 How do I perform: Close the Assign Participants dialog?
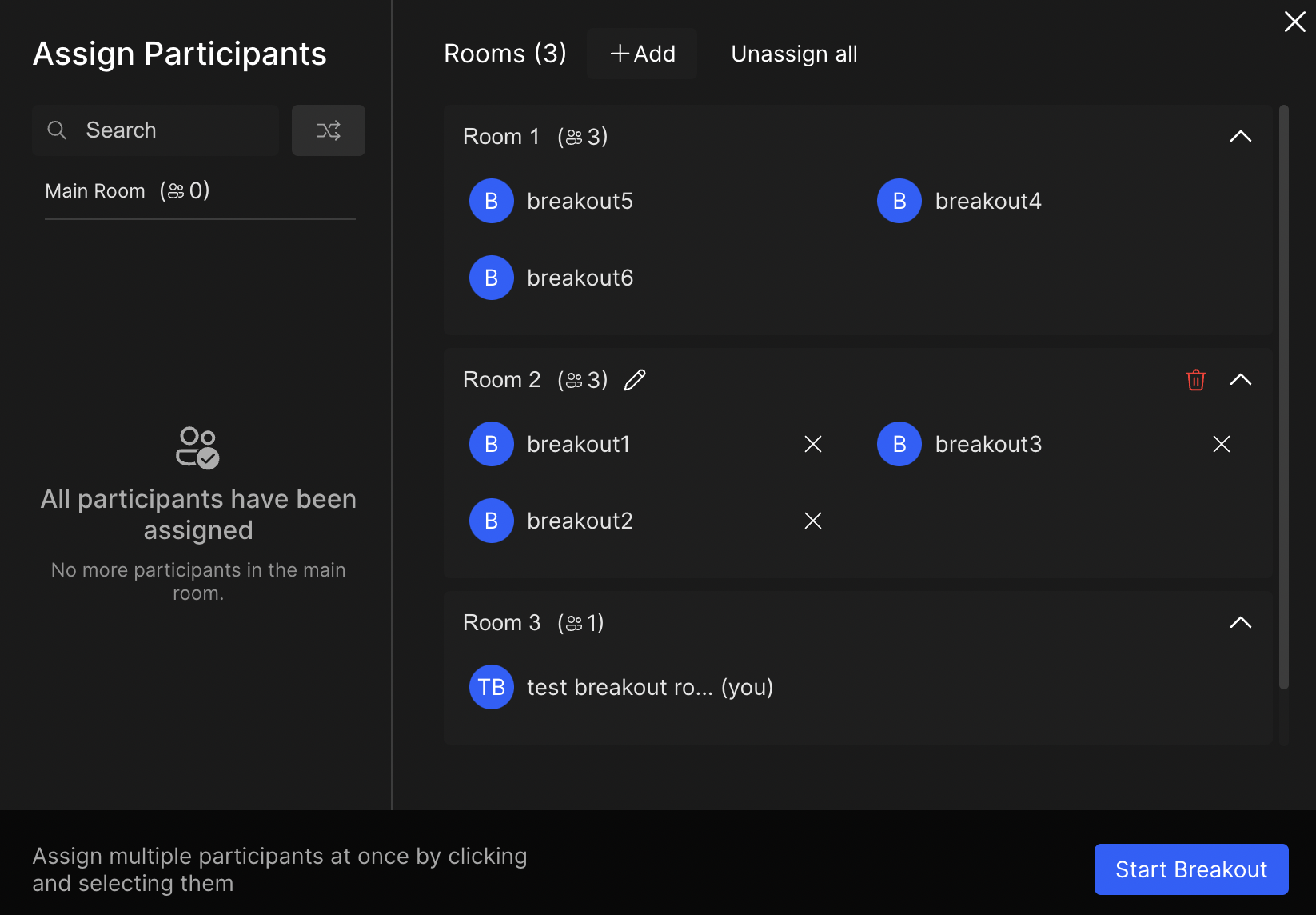tap(1294, 22)
